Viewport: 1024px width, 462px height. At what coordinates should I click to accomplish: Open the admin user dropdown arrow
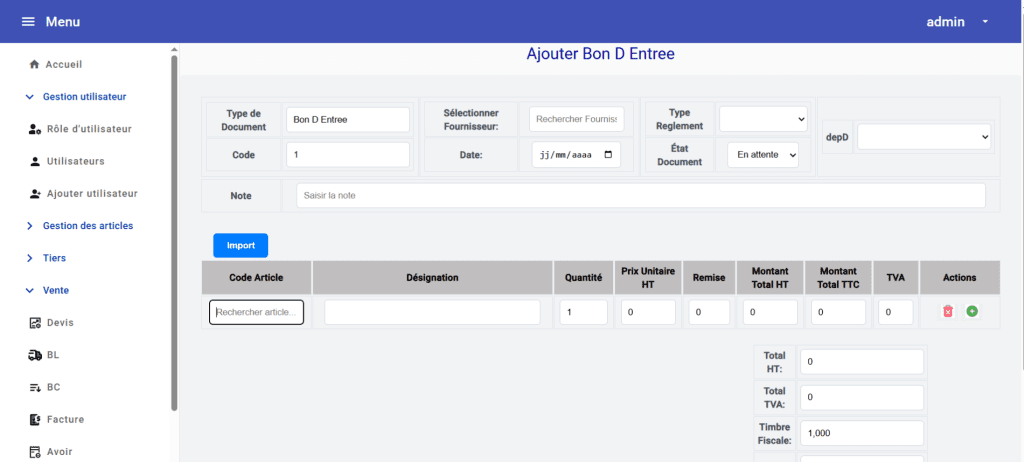(x=985, y=22)
